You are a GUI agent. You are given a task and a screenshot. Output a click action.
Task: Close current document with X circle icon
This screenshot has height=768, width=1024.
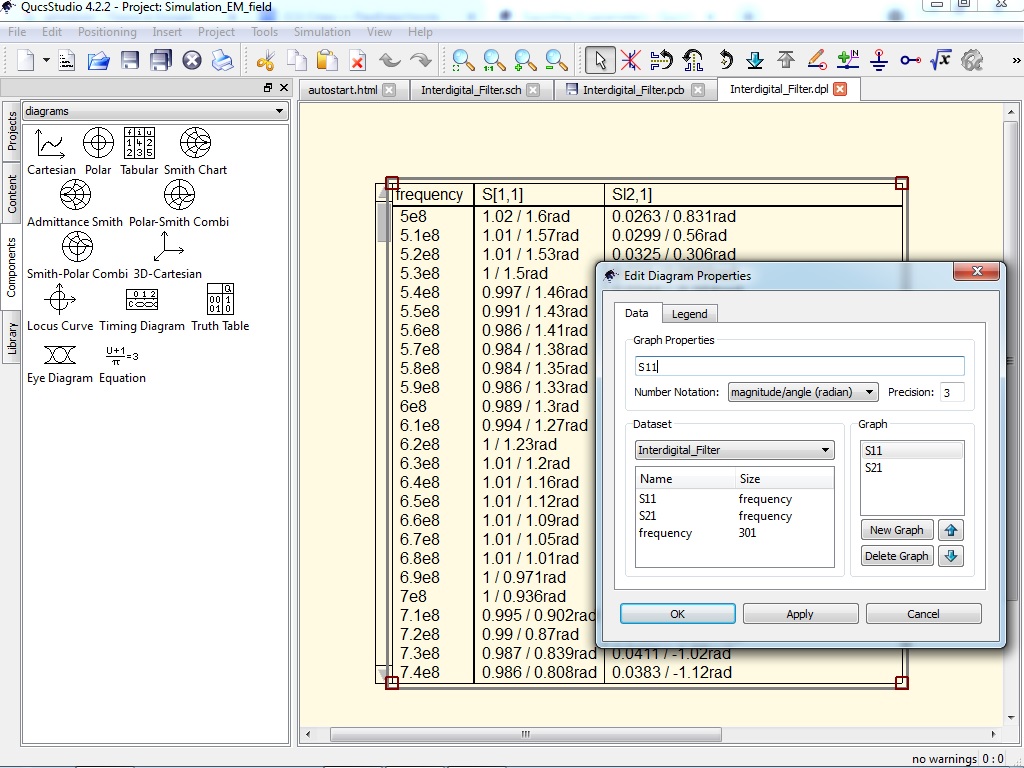[191, 61]
